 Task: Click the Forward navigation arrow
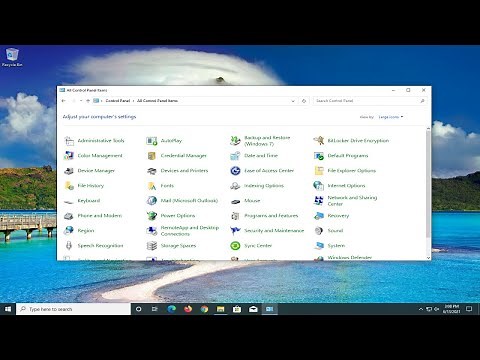74,101
